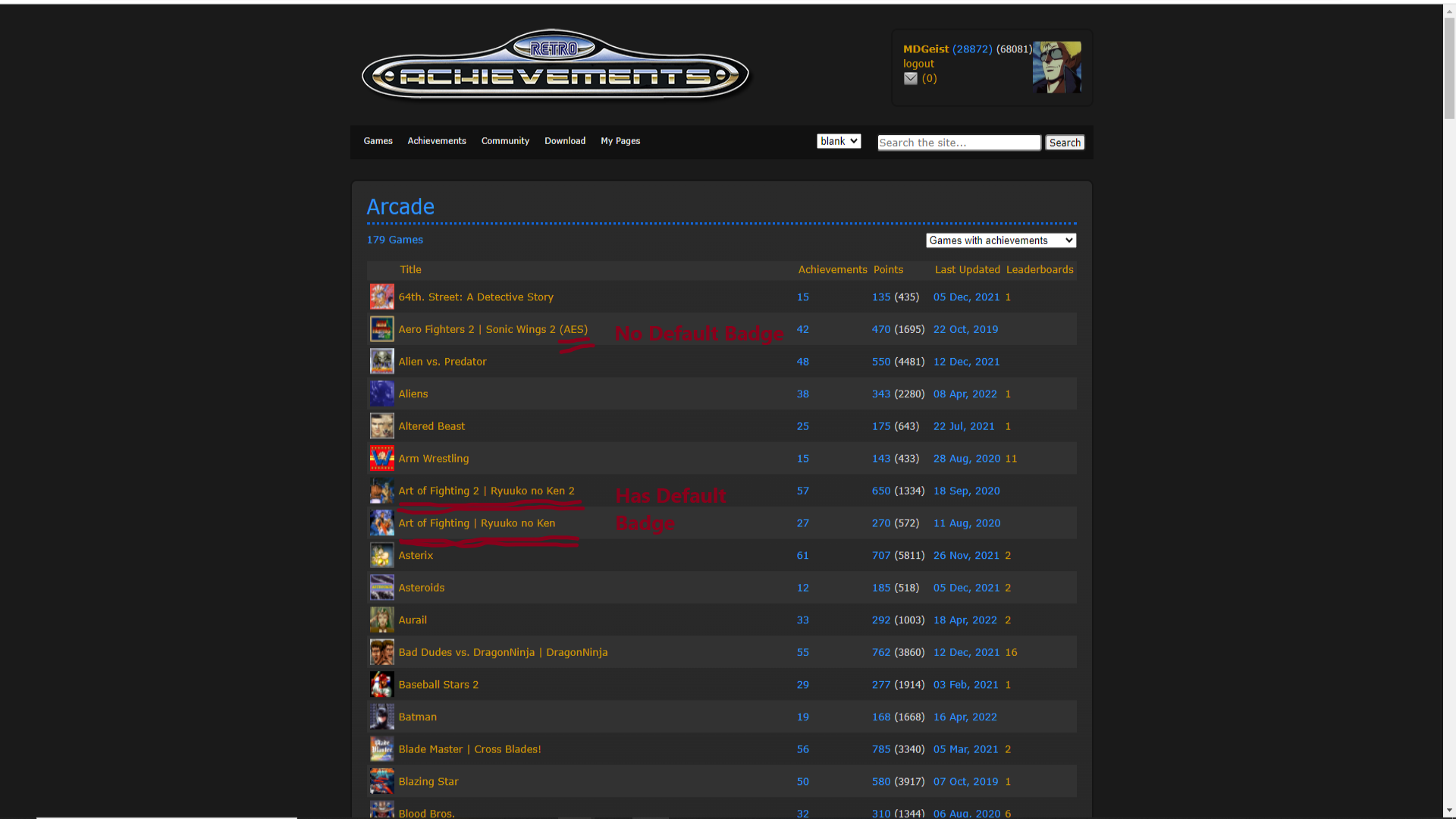The image size is (1456, 819).
Task: Sort by the Last Updated column header
Action: 967,270
